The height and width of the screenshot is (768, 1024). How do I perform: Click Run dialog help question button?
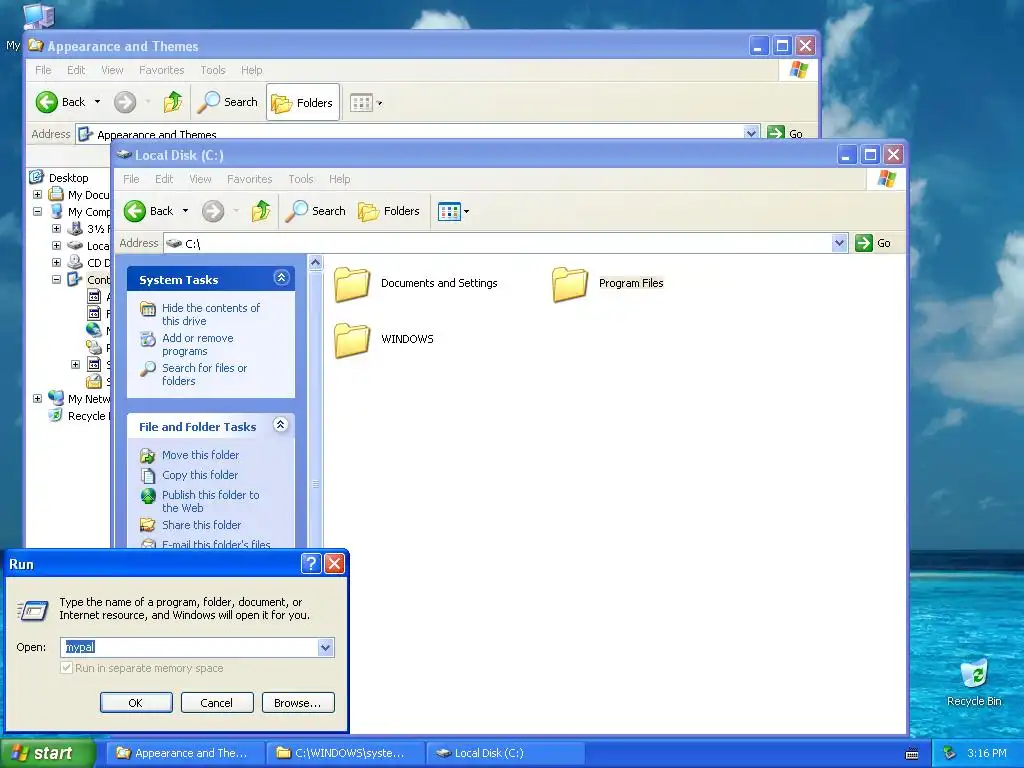click(312, 564)
